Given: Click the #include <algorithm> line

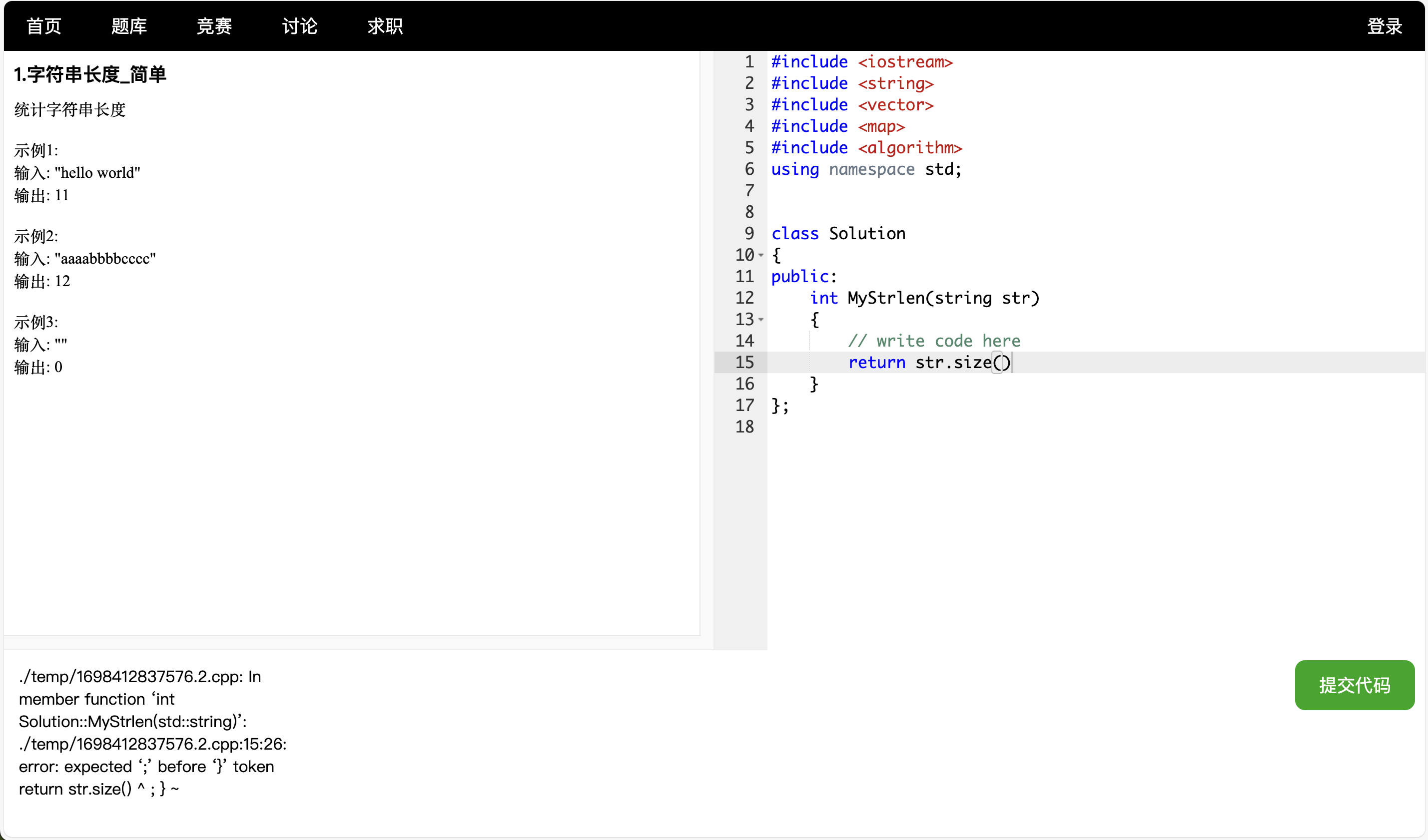Looking at the screenshot, I should [x=866, y=148].
